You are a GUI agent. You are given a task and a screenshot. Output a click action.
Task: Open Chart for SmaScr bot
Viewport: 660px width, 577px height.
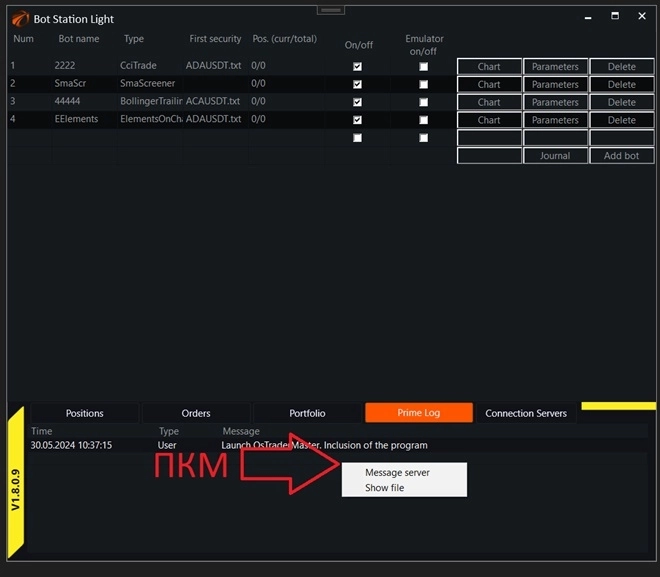(489, 84)
